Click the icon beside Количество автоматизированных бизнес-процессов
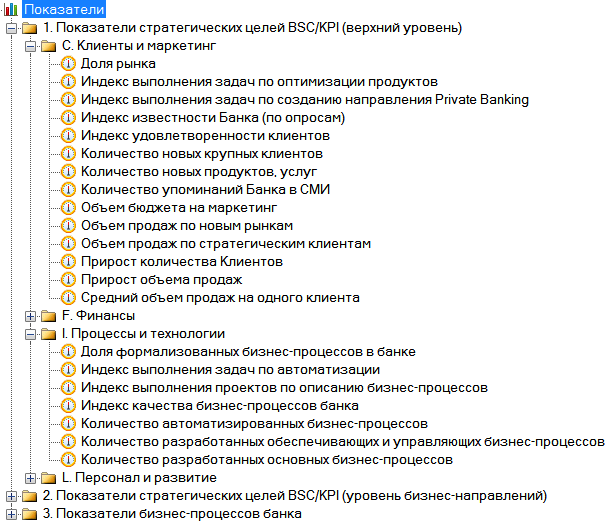Screen dimensions: 609x522 (68, 423)
